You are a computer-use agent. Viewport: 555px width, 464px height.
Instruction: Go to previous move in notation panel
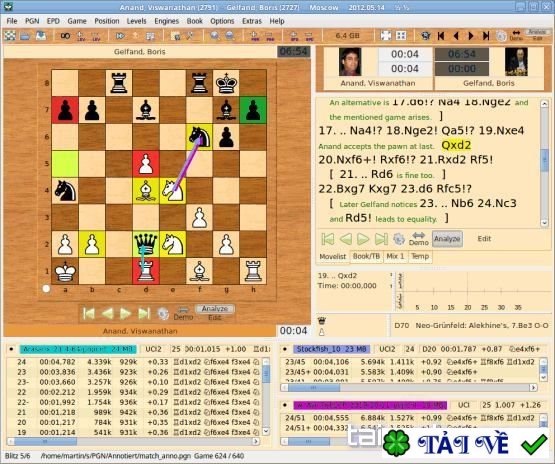point(346,239)
